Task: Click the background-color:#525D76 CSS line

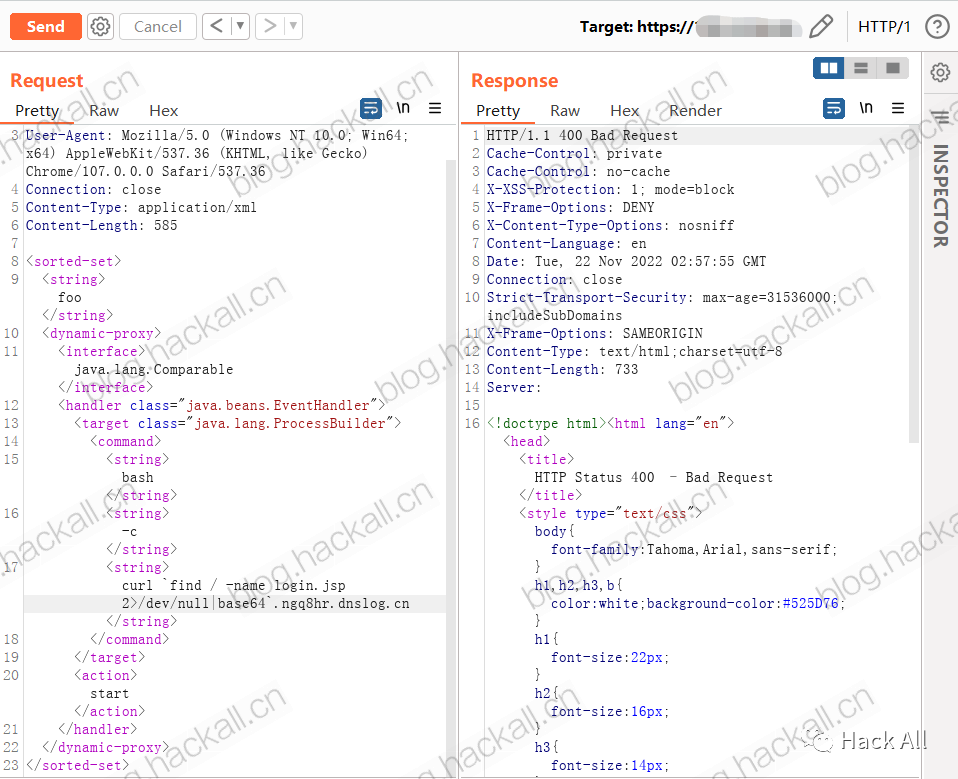Action: 698,604
